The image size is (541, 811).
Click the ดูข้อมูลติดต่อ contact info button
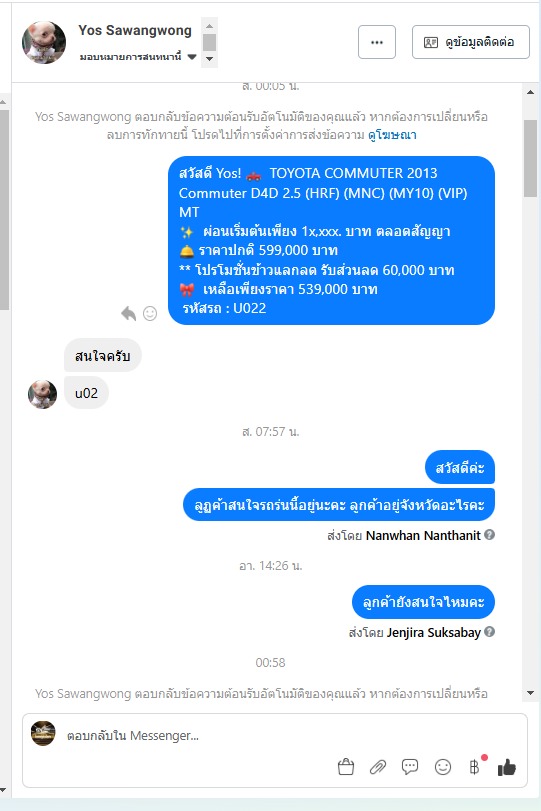click(471, 42)
